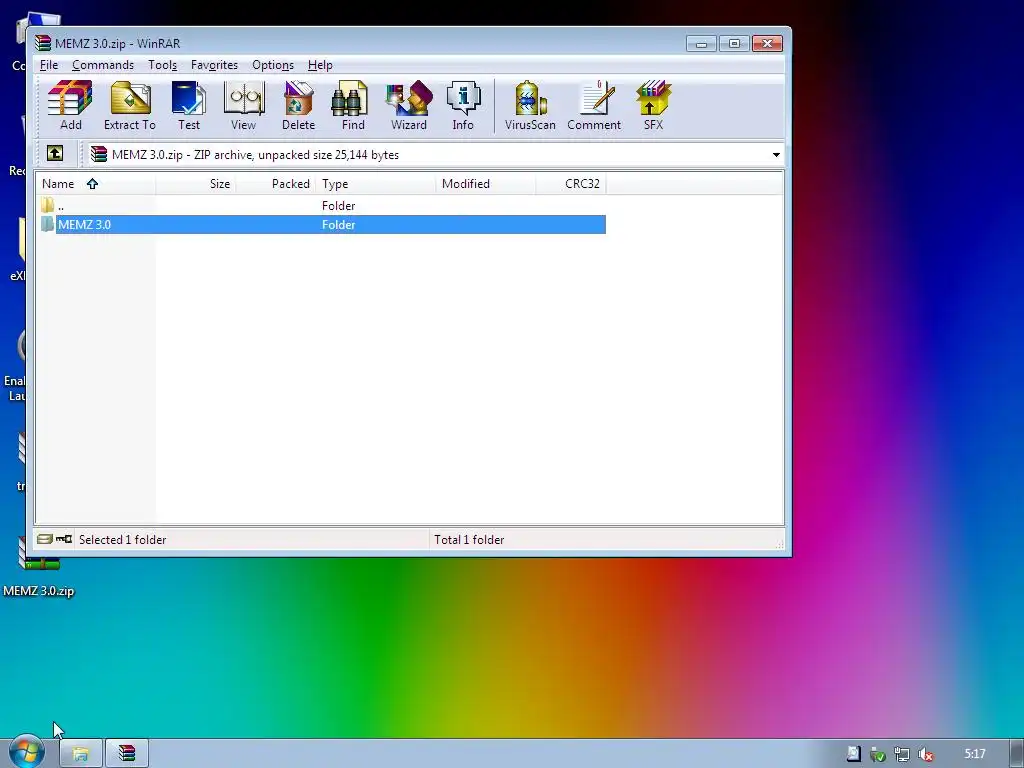
Task: Expand the archive path dropdown arrow
Action: pyautogui.click(x=776, y=155)
